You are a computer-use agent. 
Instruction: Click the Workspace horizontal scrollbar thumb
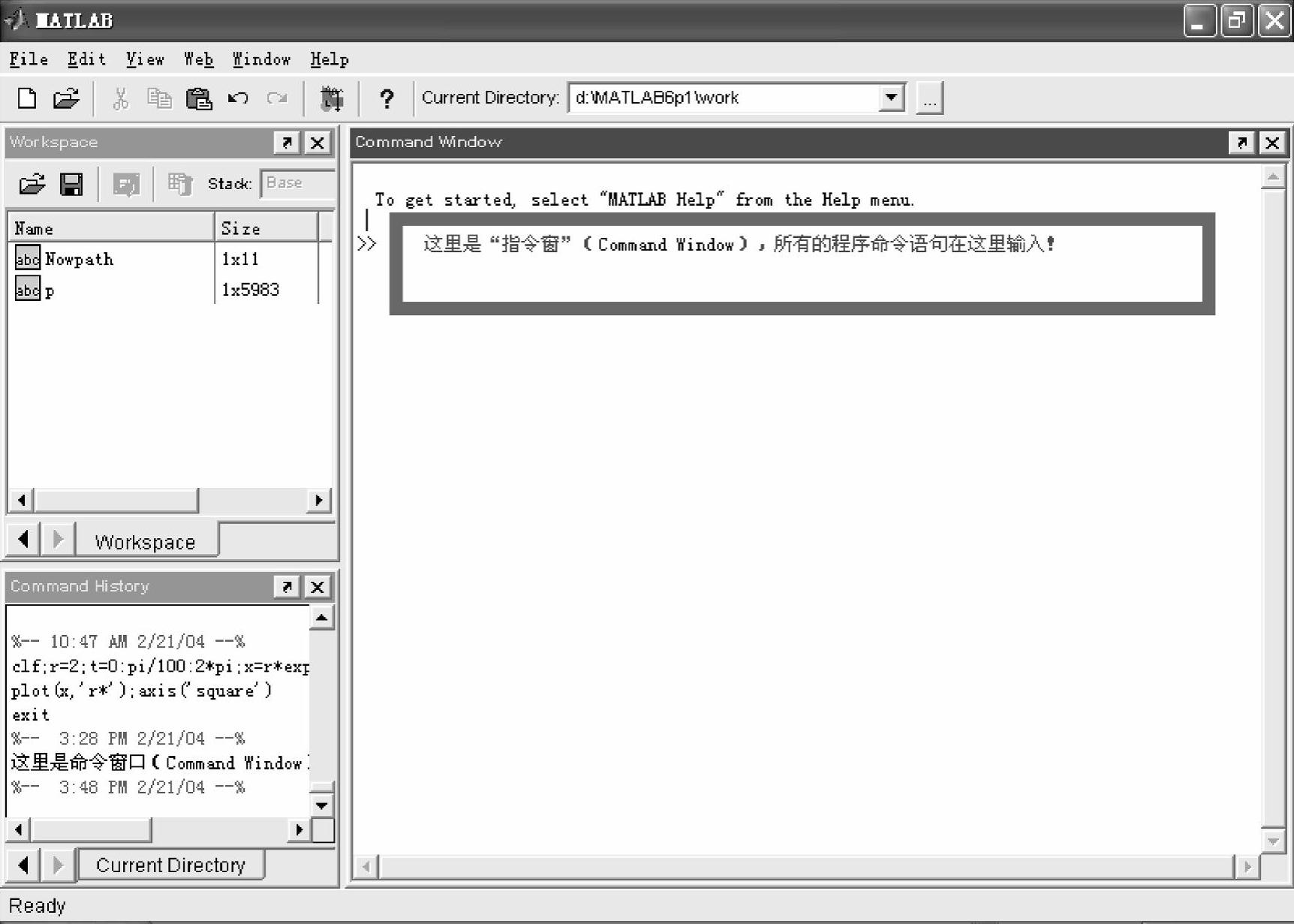[116, 500]
